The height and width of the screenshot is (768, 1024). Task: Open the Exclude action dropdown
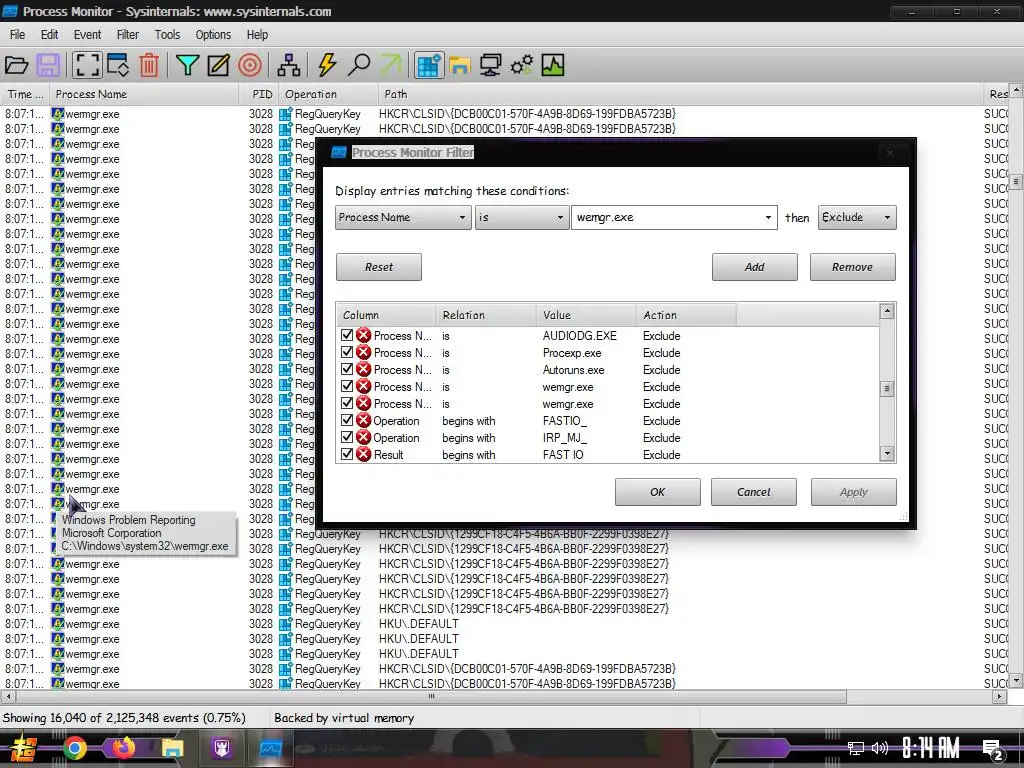point(857,217)
